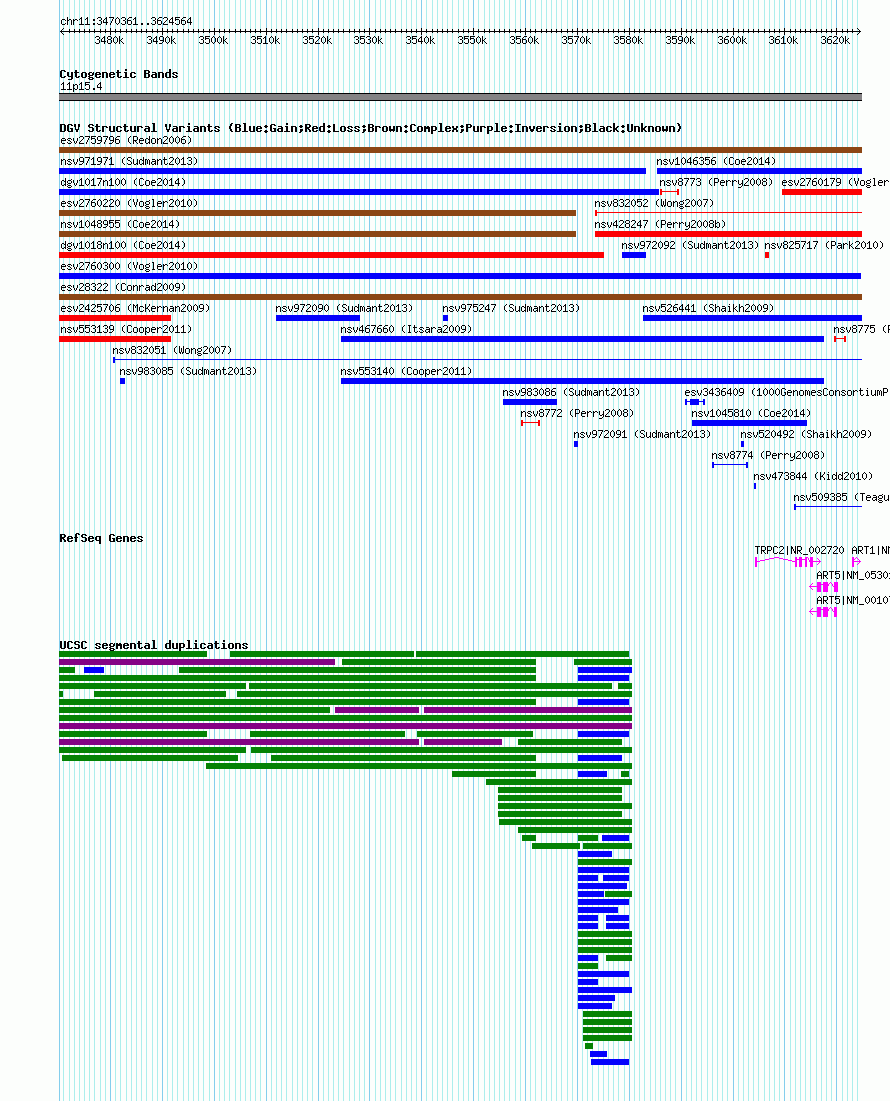Select the nsv428247 (Perry2008b) variant
890x1101 pixels.
point(660,225)
